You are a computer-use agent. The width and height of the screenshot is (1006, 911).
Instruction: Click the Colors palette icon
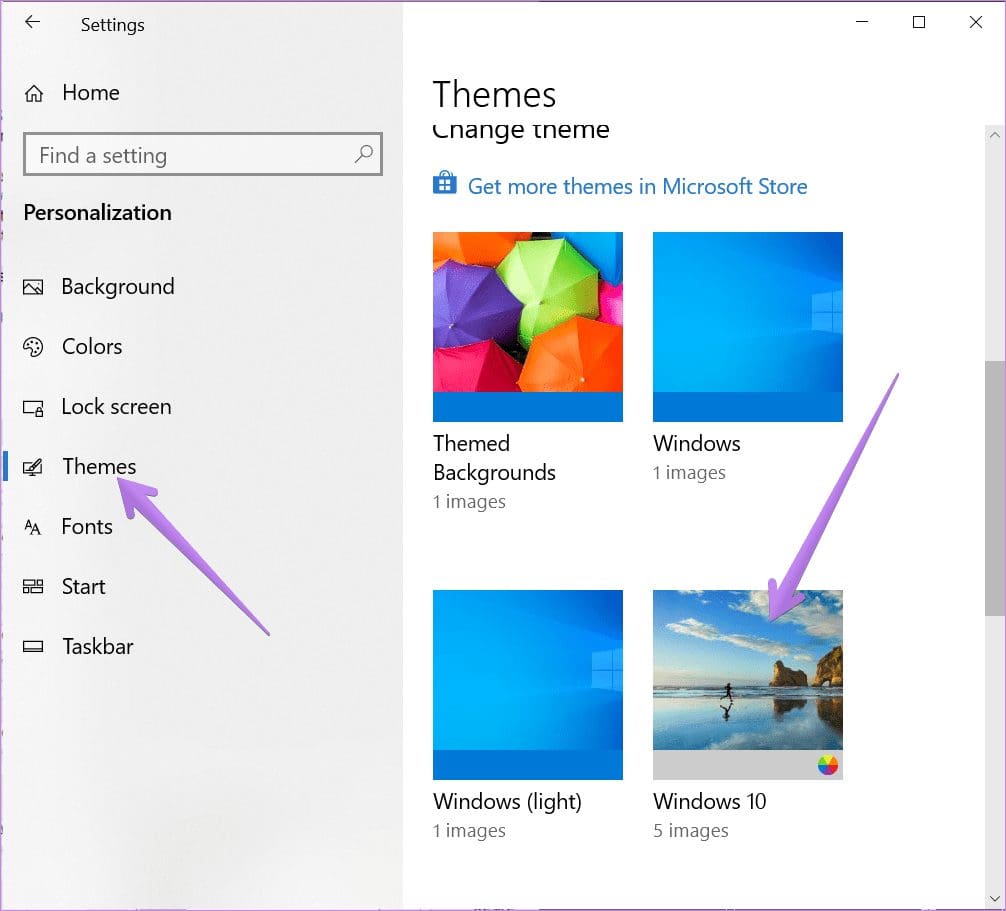[33, 347]
